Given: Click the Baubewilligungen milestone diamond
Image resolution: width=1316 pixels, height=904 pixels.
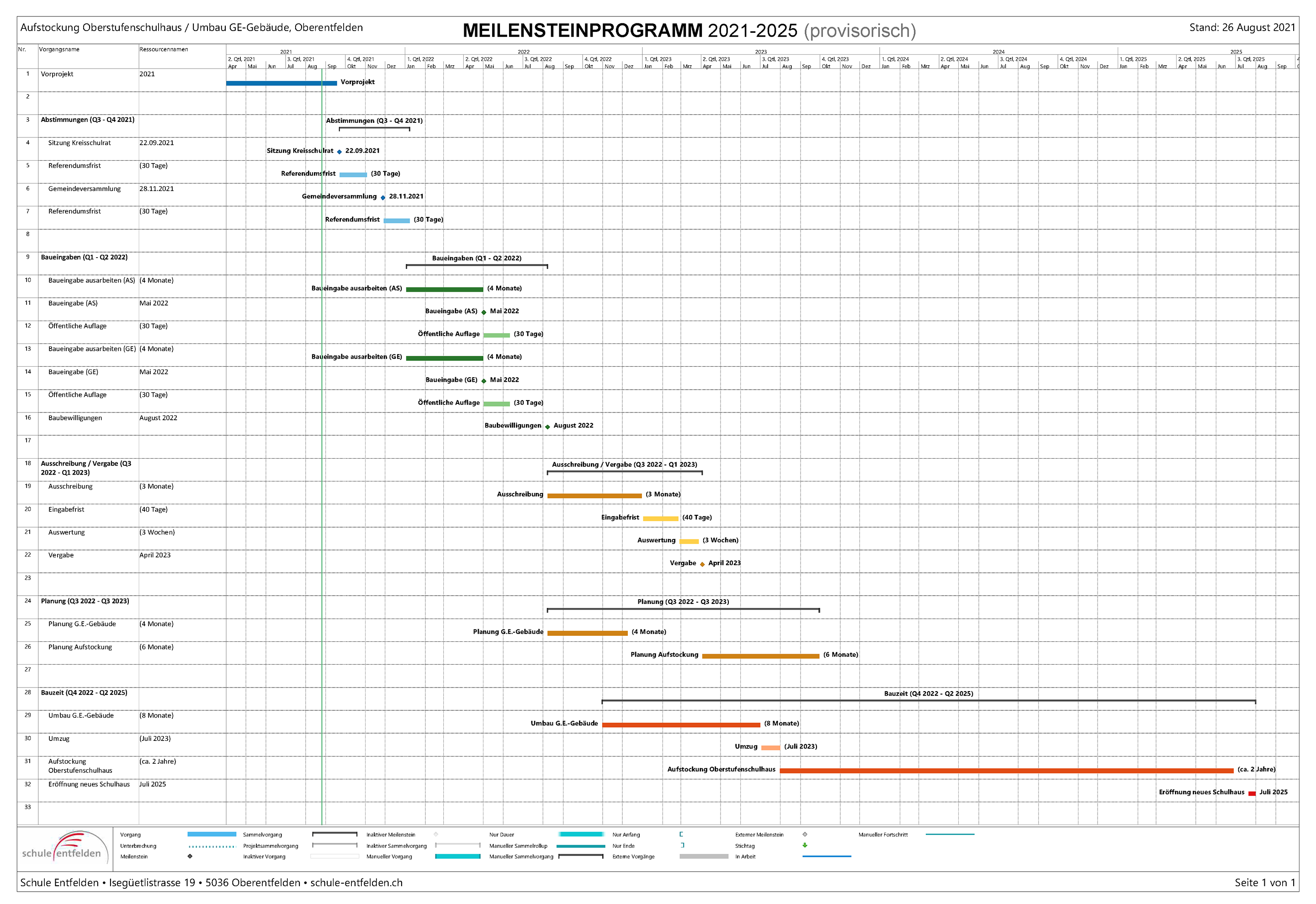Looking at the screenshot, I should 547,427.
